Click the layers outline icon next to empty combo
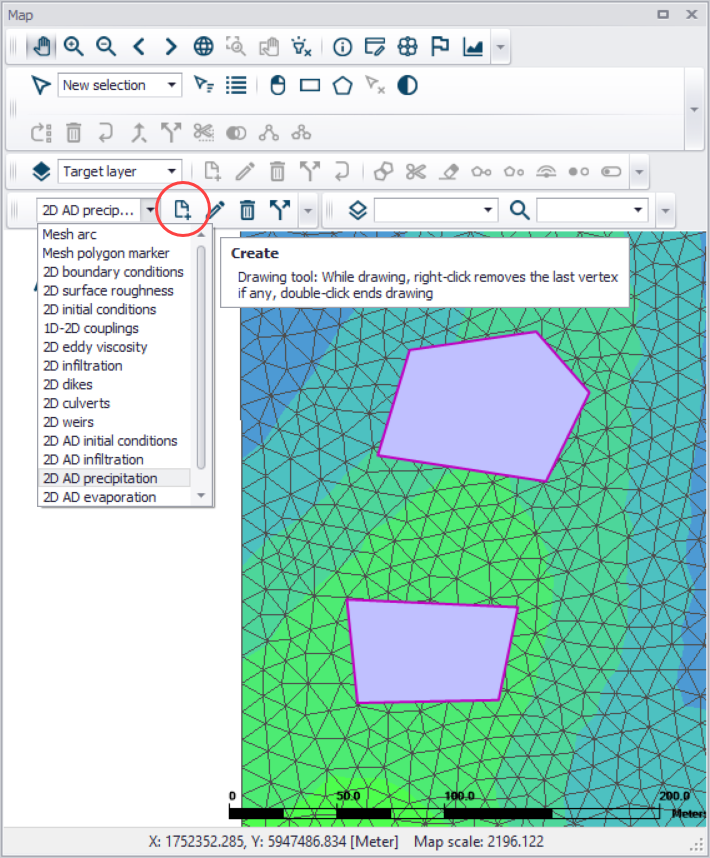Screen dimensions: 710x858 358,210
